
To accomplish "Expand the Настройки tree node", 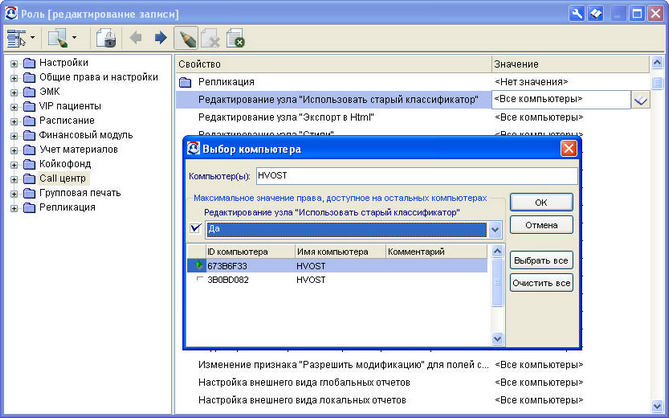I will [14, 64].
